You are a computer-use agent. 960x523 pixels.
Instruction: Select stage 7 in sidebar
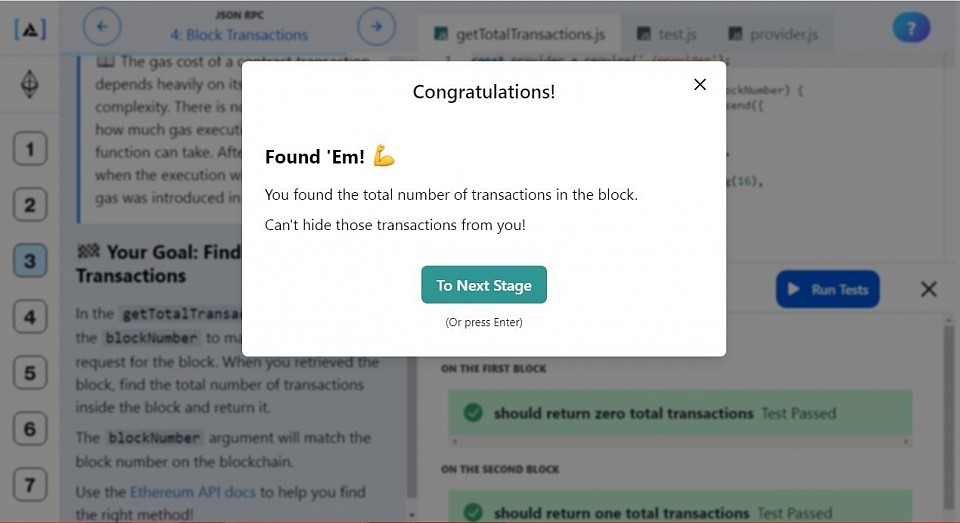click(30, 485)
